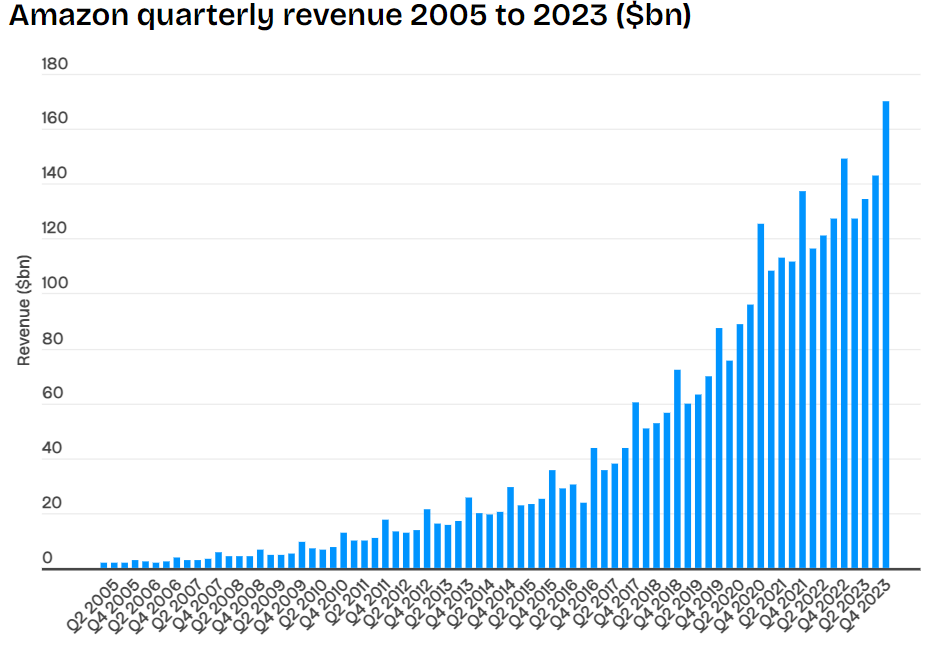This screenshot has height=651, width=928.
Task: Click the 'Q2 2019' x-axis label
Action: 677,607
